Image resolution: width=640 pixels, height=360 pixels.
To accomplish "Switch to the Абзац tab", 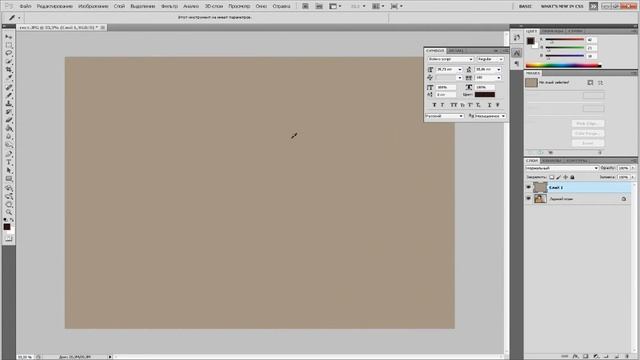I will click(456, 51).
